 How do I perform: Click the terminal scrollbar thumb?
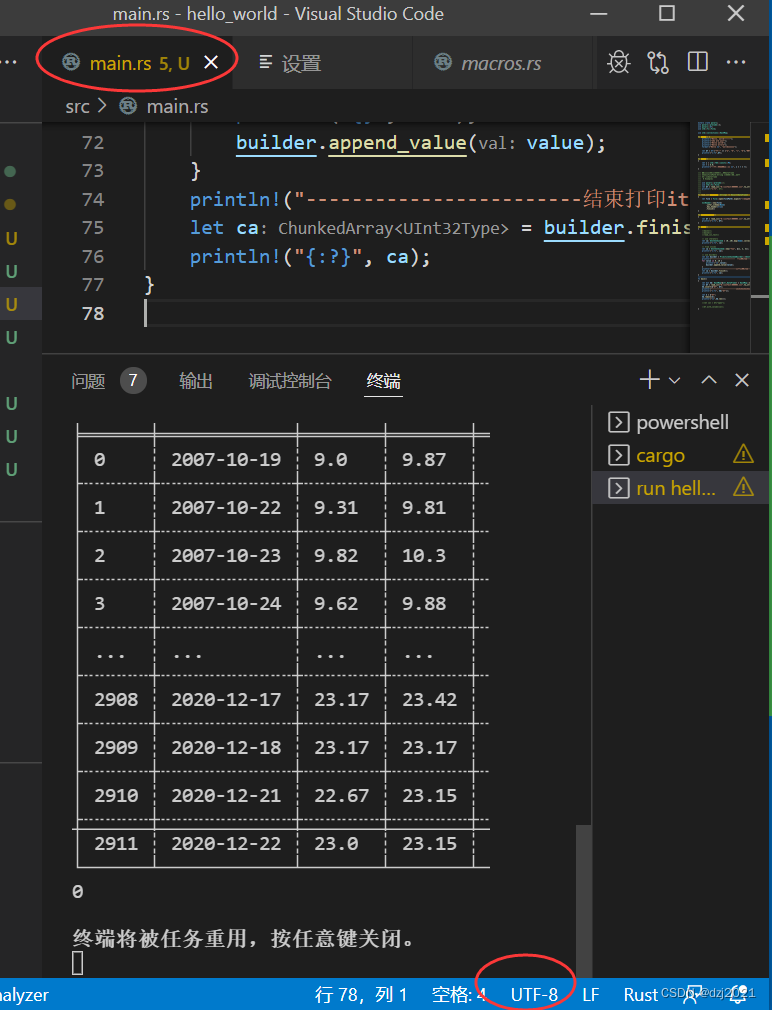(x=583, y=900)
